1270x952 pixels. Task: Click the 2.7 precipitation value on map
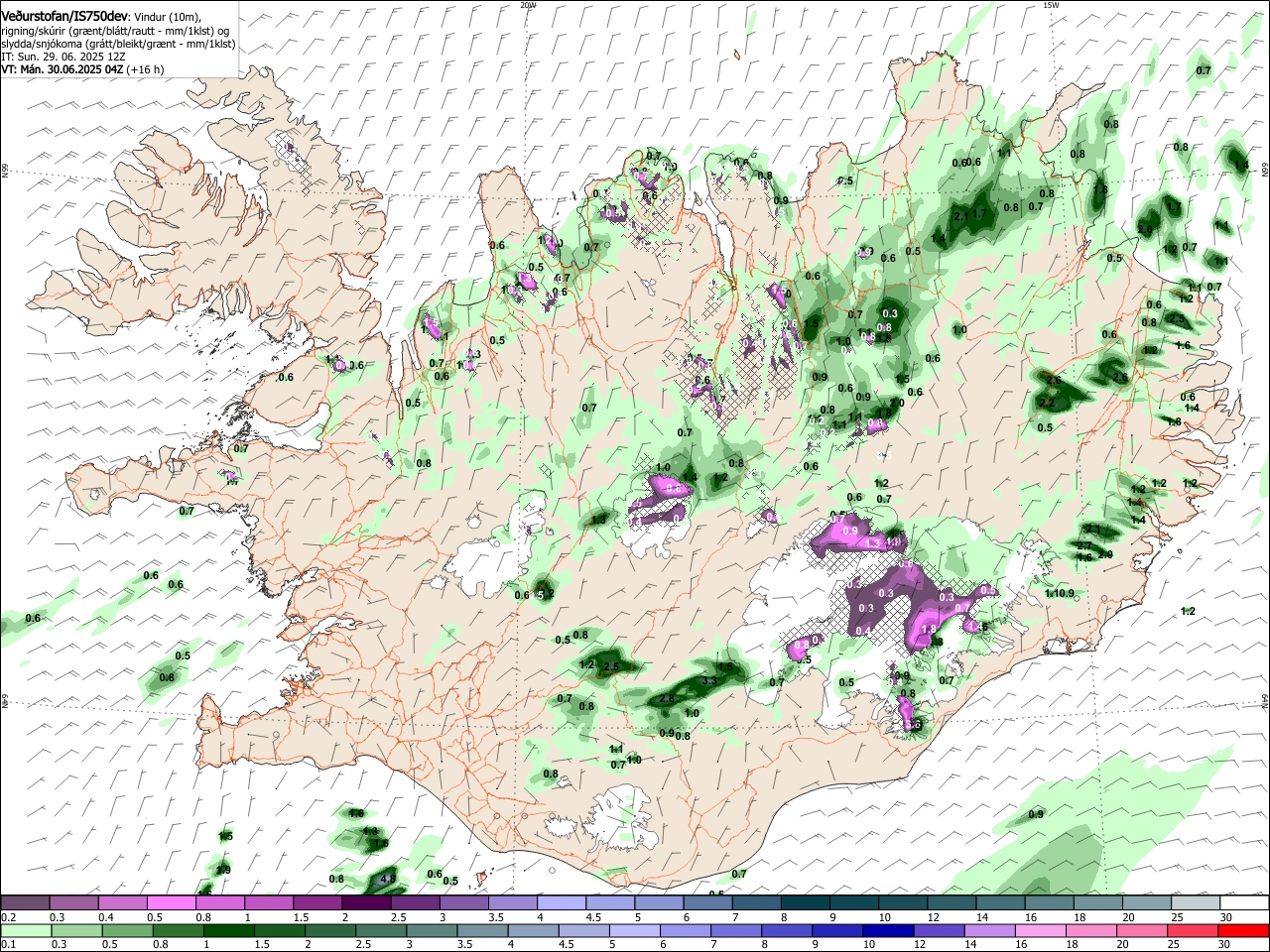tap(1084, 545)
